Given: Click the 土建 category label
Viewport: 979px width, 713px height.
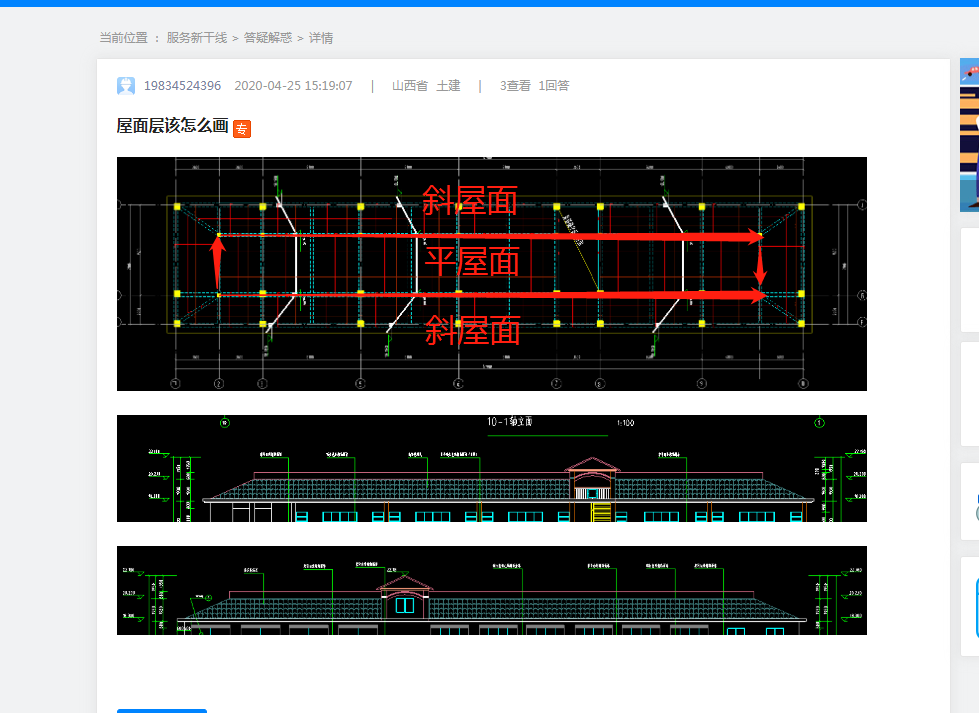Looking at the screenshot, I should coord(448,86).
